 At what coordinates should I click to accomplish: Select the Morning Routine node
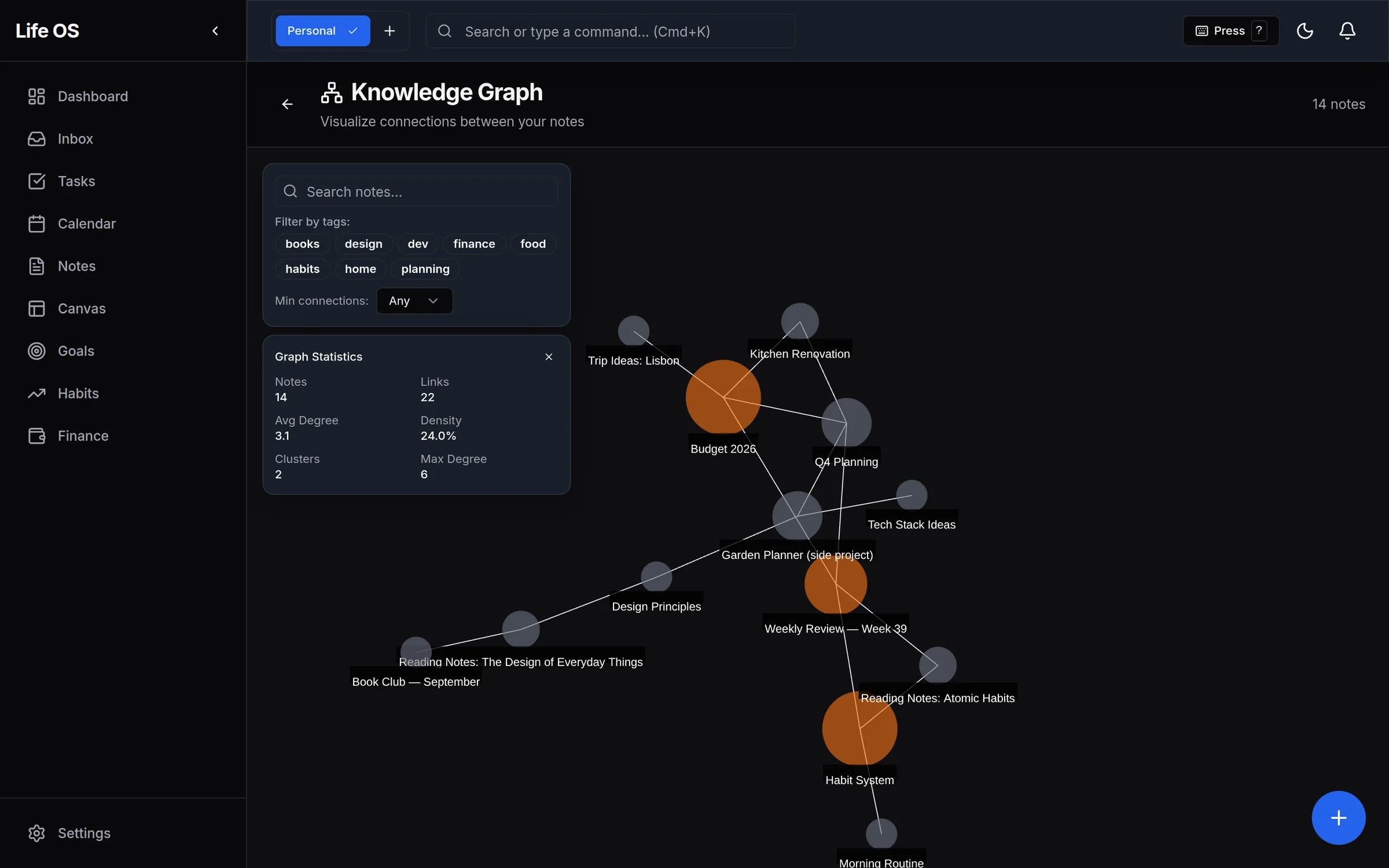[x=881, y=834]
